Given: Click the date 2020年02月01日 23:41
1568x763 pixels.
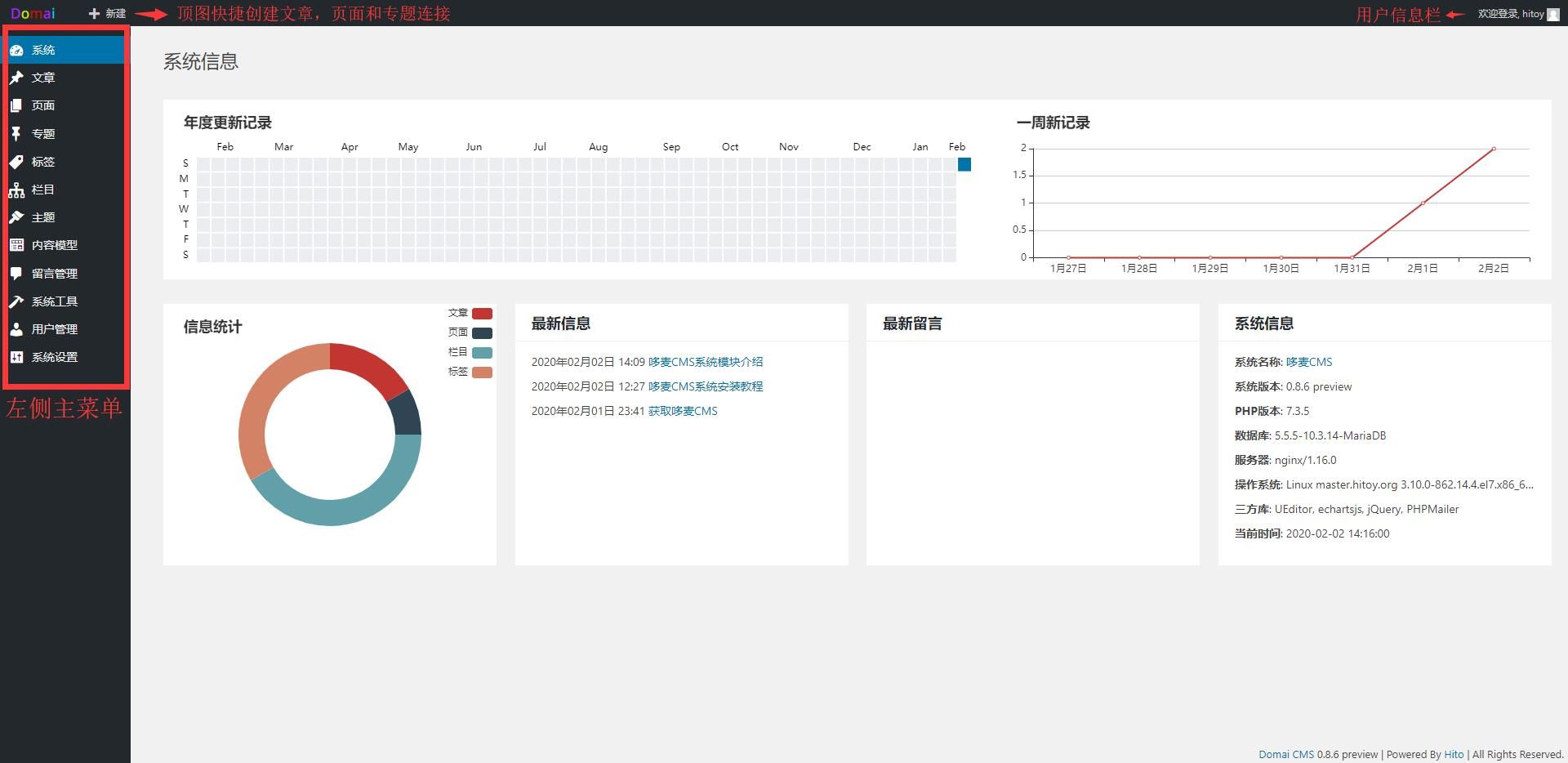Looking at the screenshot, I should [588, 411].
